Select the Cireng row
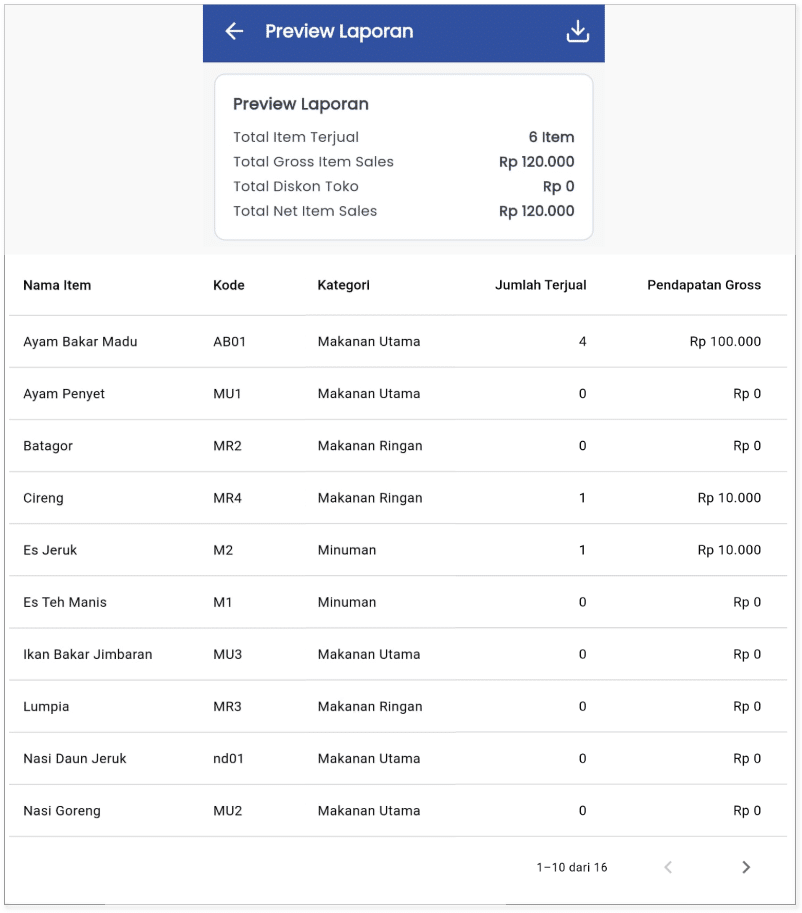Screen dimensions: 802x913 click(398, 498)
